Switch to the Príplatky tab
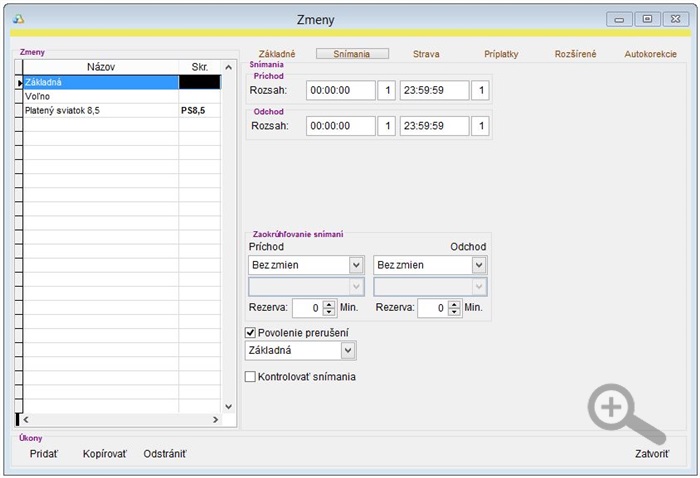The width and height of the screenshot is (700, 478). click(x=501, y=54)
